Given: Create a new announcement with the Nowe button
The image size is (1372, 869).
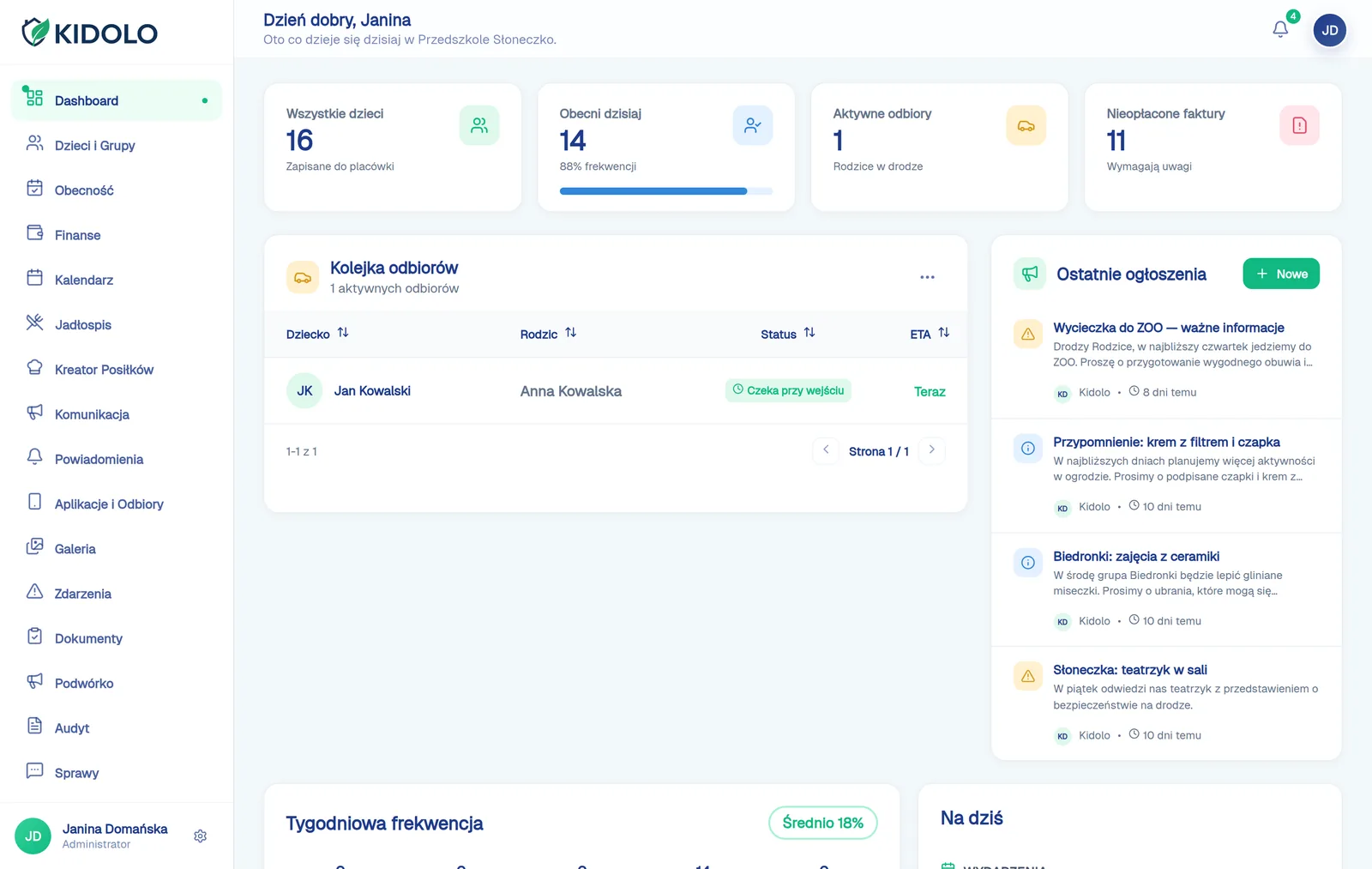Looking at the screenshot, I should click(x=1281, y=274).
